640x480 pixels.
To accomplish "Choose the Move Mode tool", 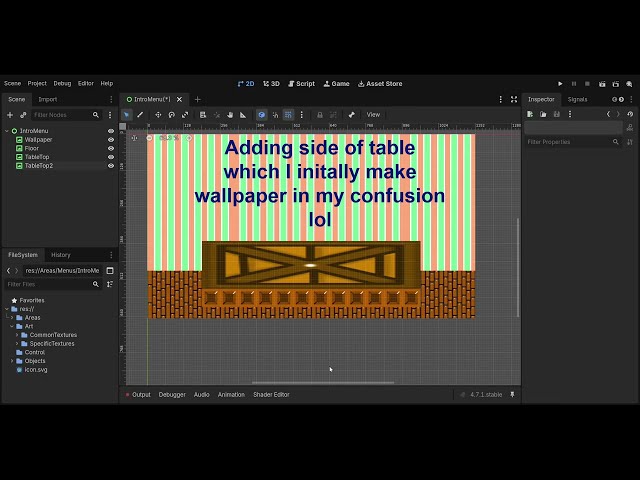I will pos(158,115).
